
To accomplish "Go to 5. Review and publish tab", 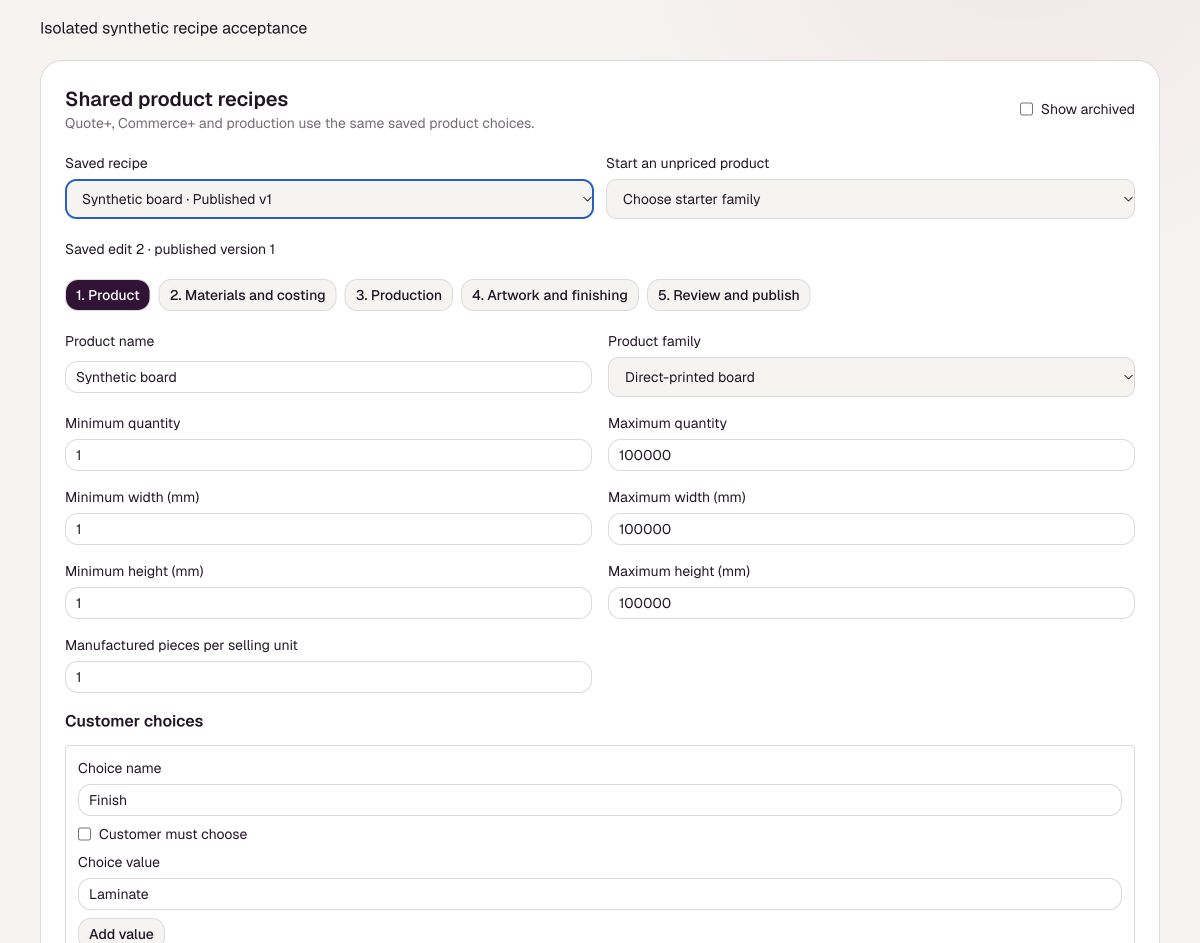I will pos(729,295).
